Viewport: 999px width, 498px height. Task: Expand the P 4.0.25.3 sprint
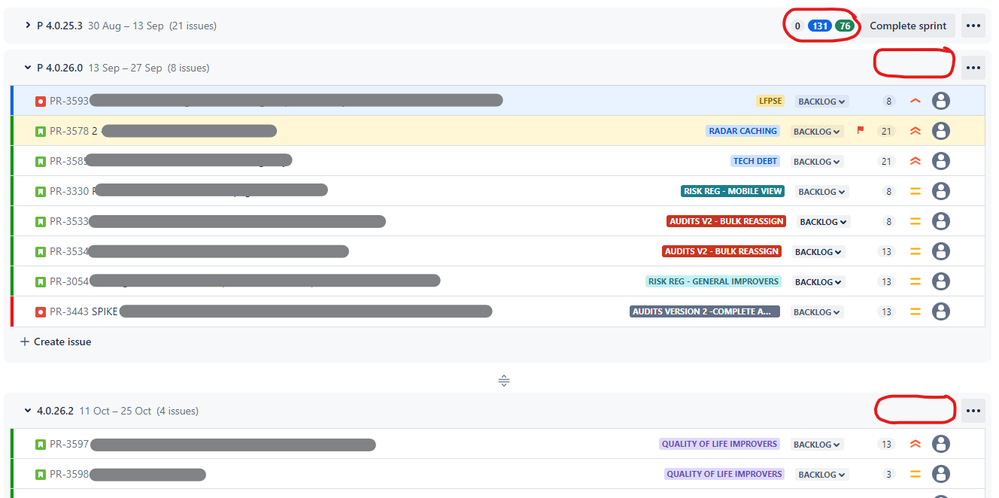click(x=27, y=25)
